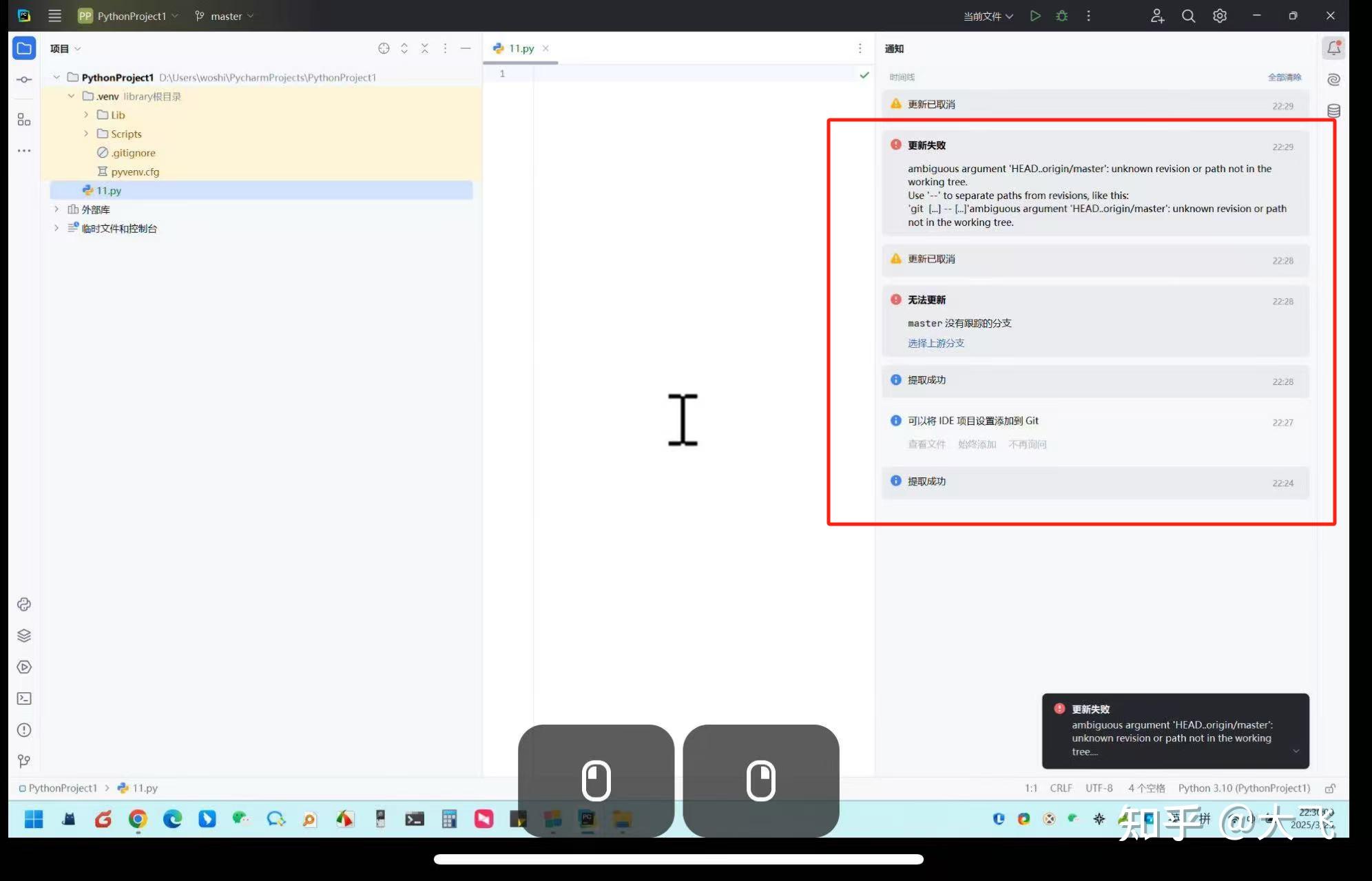Toggle select-opened-file target in Project panel
Viewport: 1372px width, 881px height.
(x=384, y=48)
